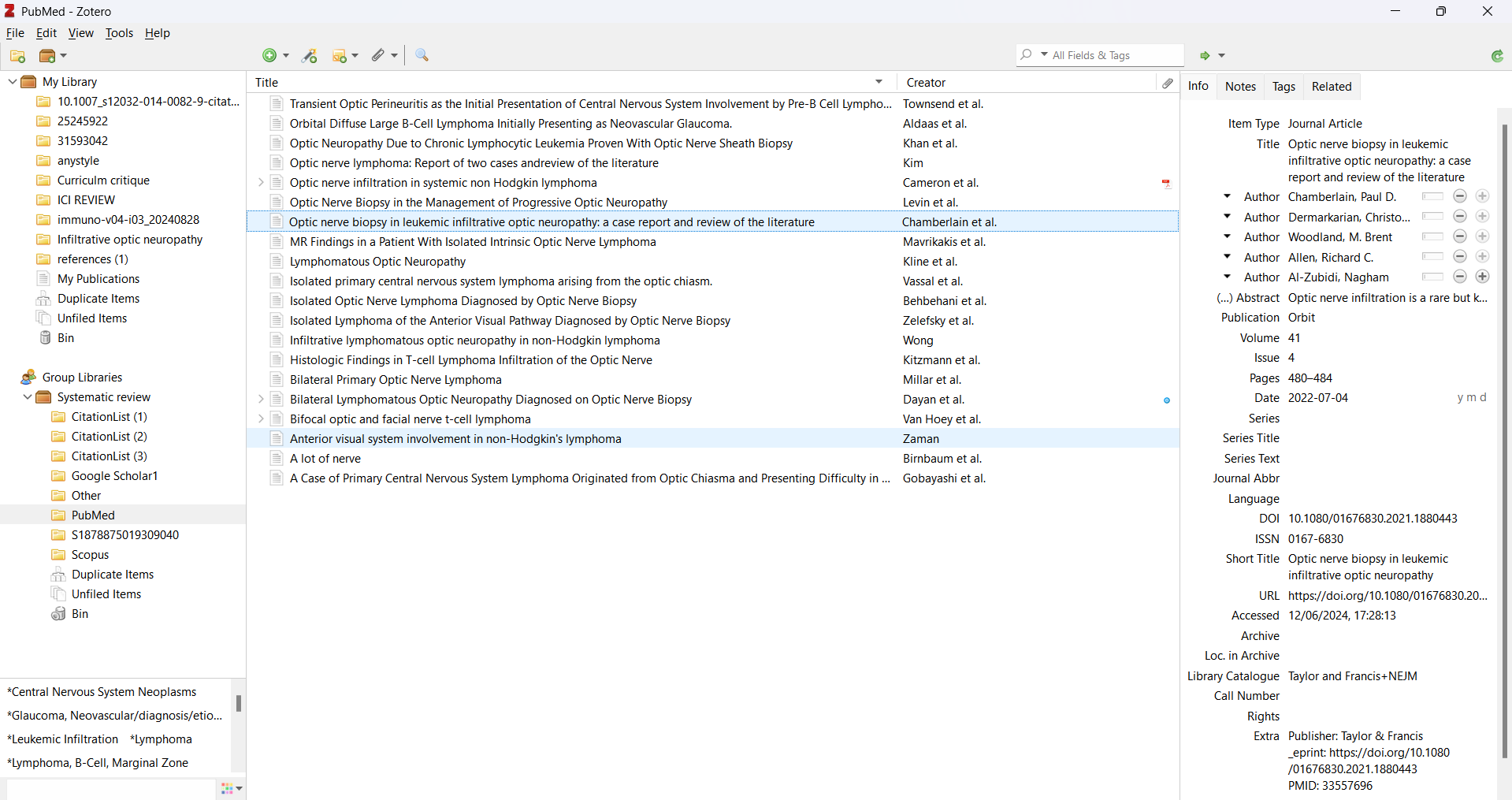Viewport: 1512px width, 800px height.
Task: Add author after Al-Zubidi with plus button
Action: (x=1482, y=277)
